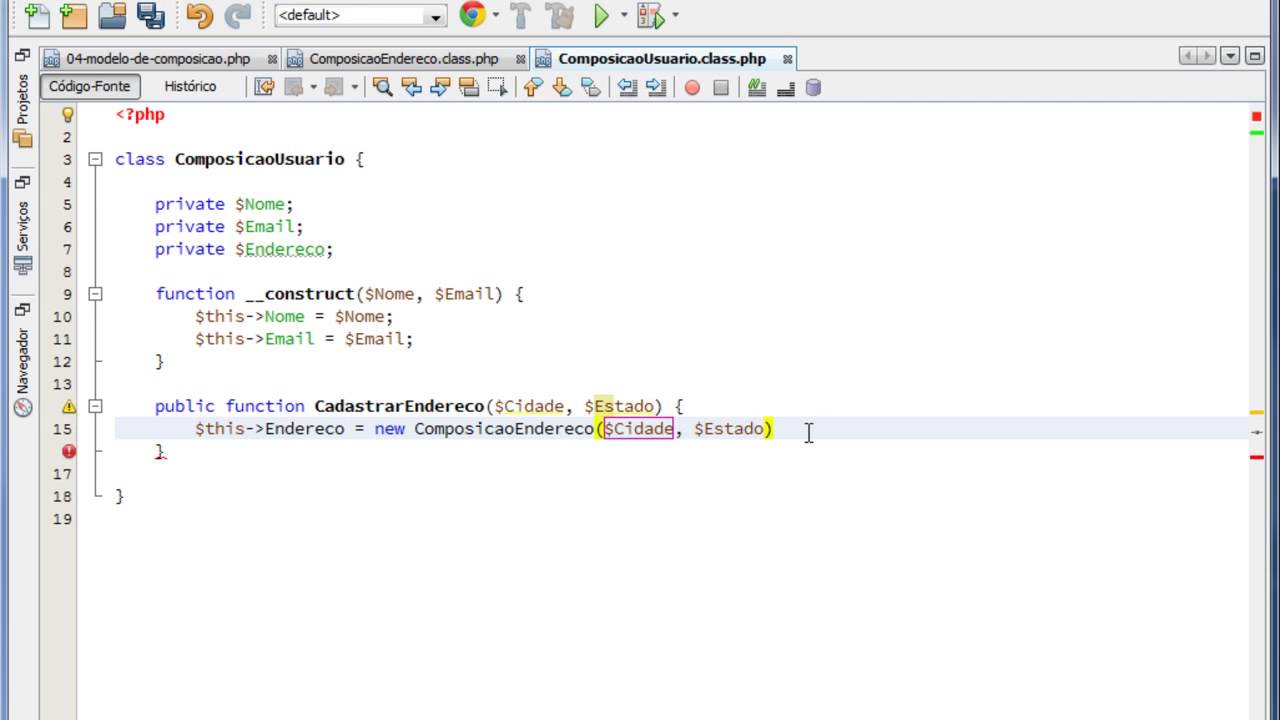Click the error glyph on line 16

[x=68, y=451]
